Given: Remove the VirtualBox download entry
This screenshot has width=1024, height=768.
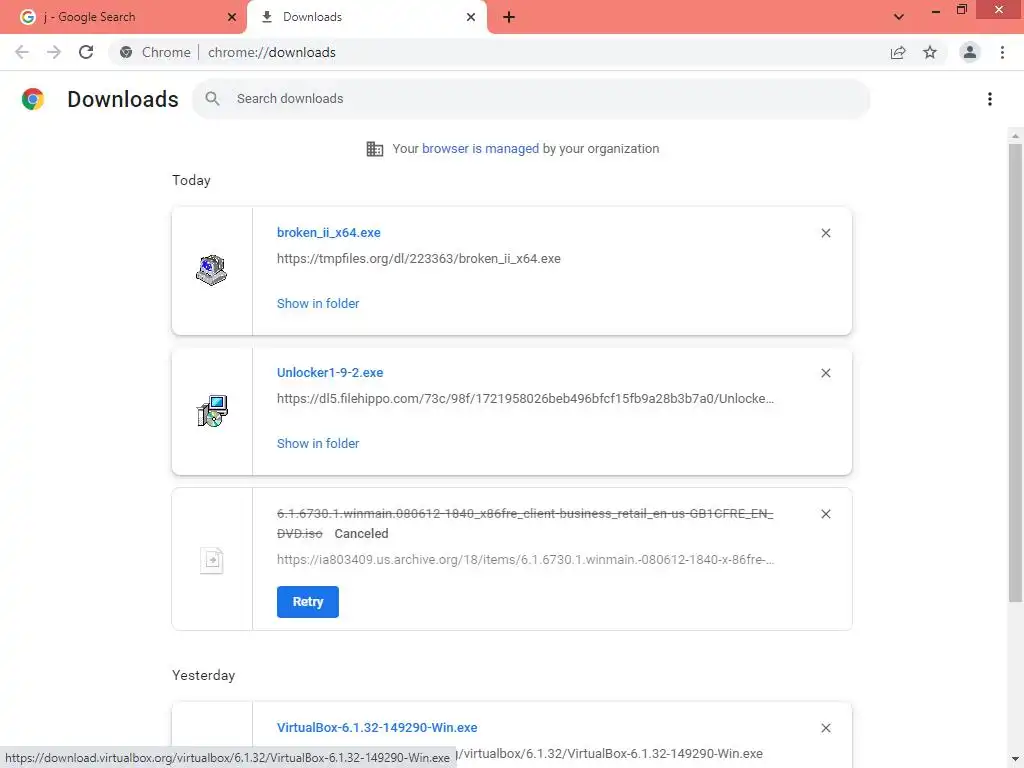Looking at the screenshot, I should 826,729.
